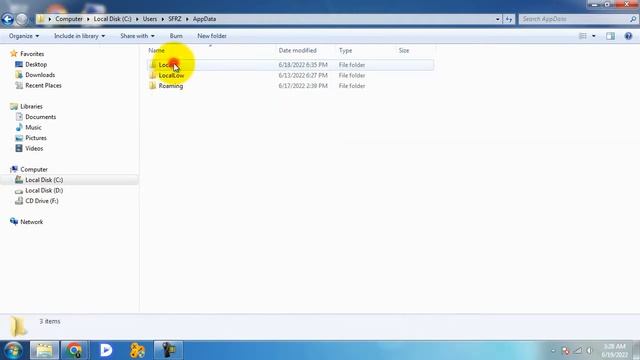This screenshot has width=640, height=360.
Task: Open Google Chrome from the taskbar
Action: (74, 350)
